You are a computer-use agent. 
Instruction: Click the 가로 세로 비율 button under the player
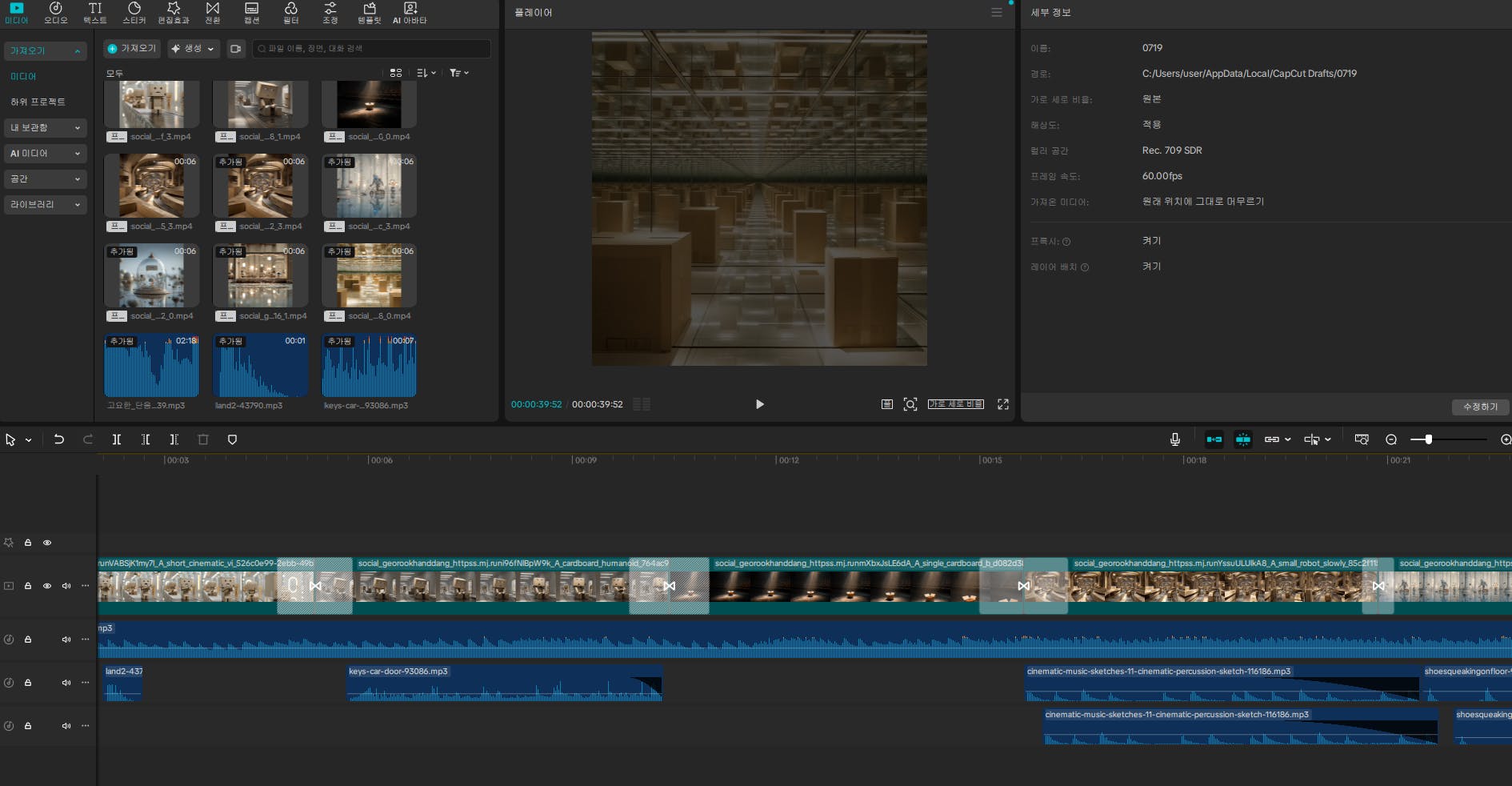pos(956,404)
